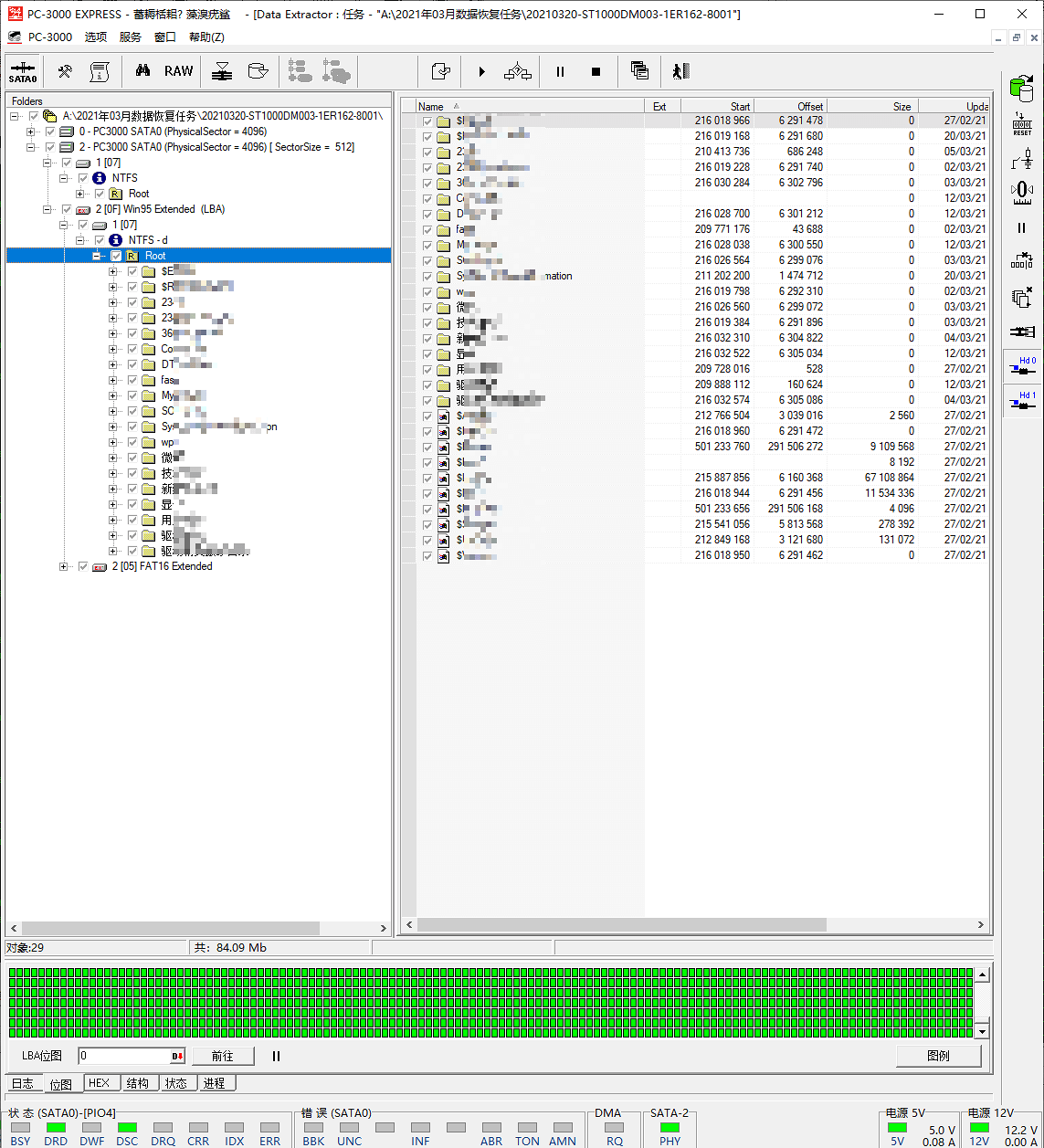The height and width of the screenshot is (1148, 1044).
Task: Open the 服务 menu
Action: pyautogui.click(x=131, y=37)
